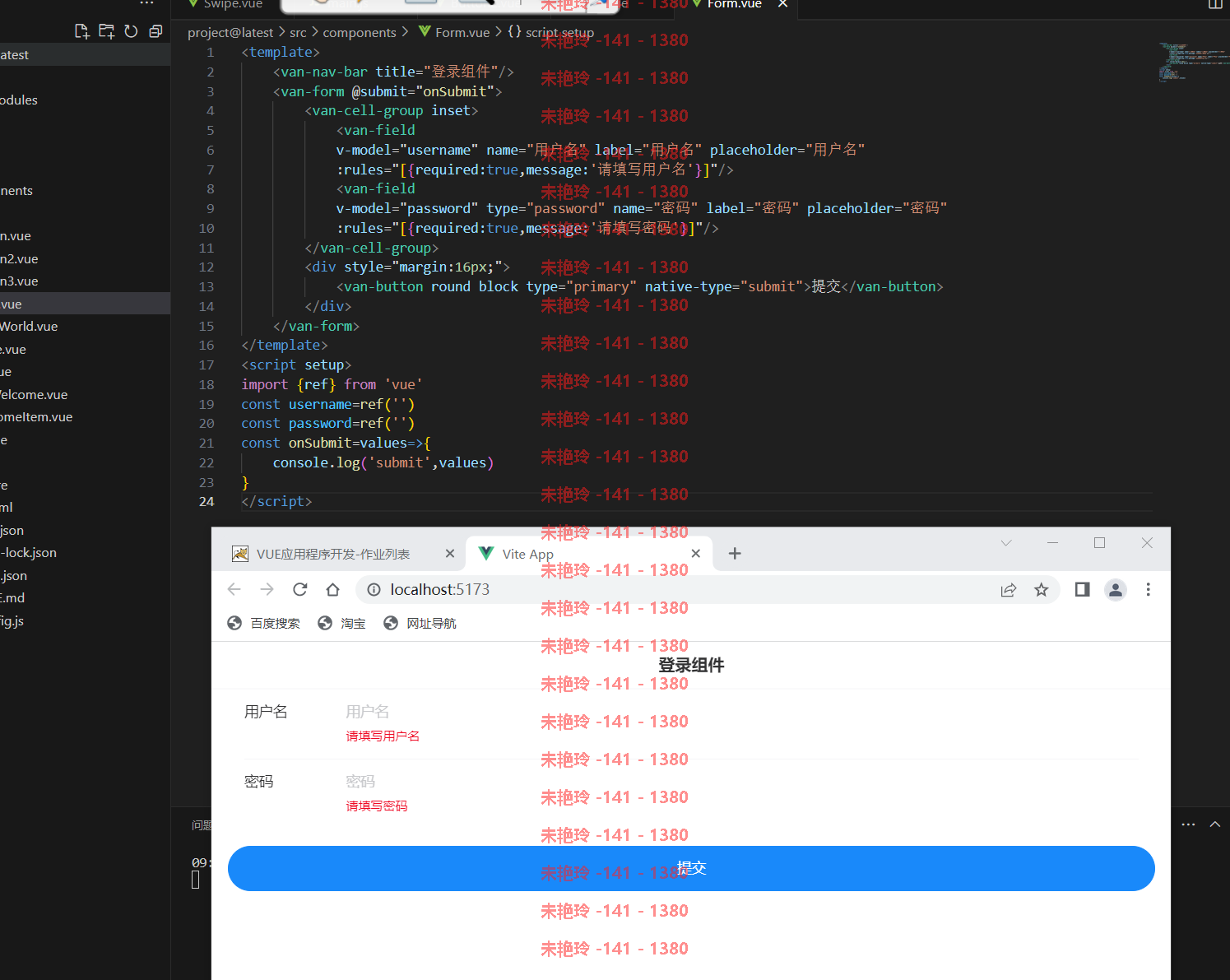This screenshot has width=1230, height=980.
Task: Open the n3.vue file in explorer
Action: [x=19, y=281]
